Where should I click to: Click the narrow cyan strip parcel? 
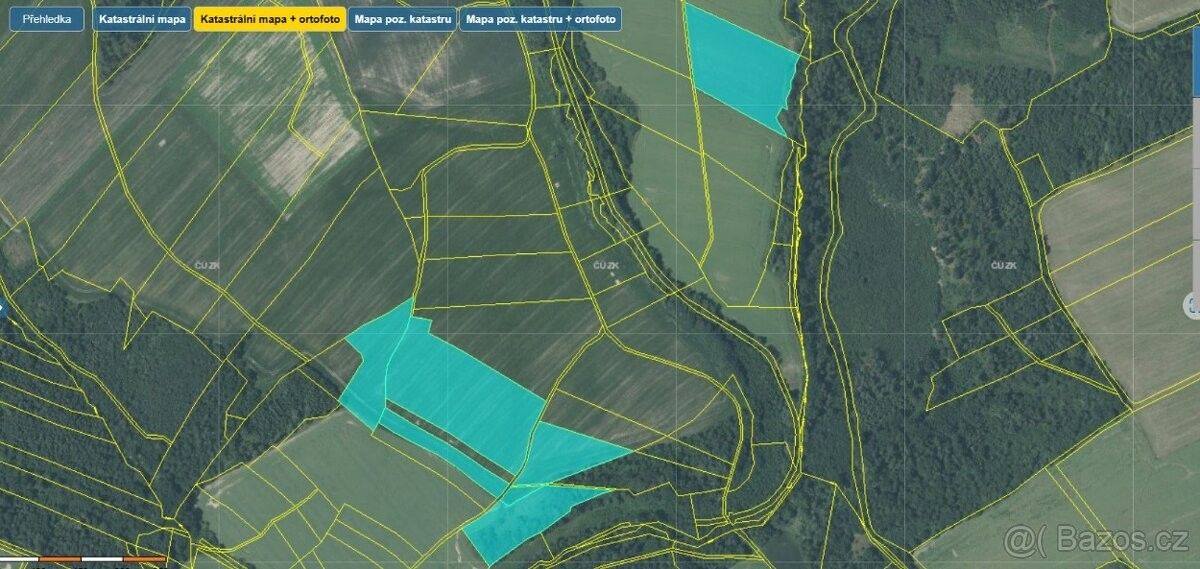pos(440,448)
